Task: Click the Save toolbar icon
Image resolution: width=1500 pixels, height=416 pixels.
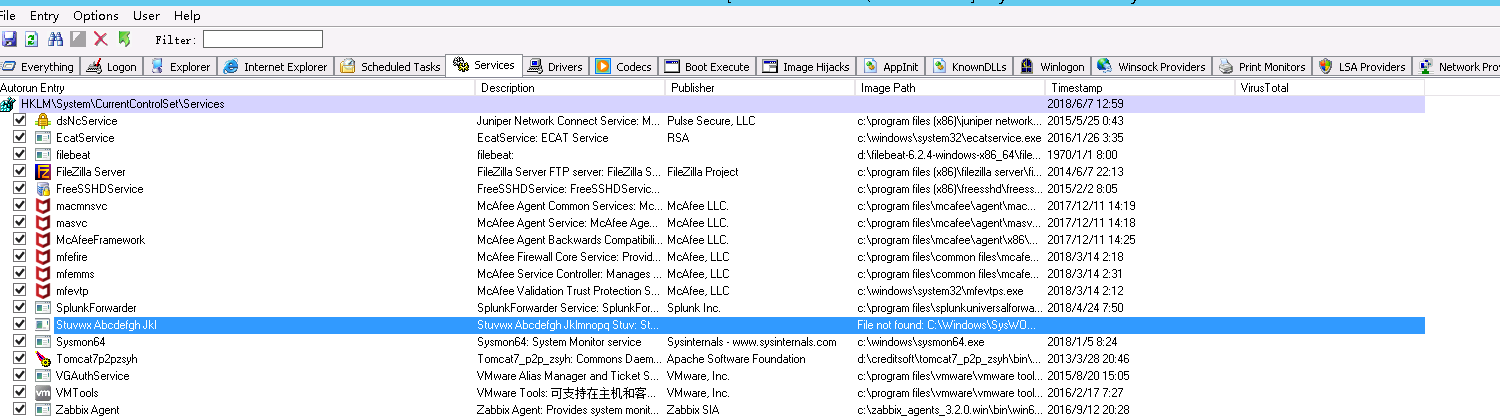Action: (x=9, y=39)
